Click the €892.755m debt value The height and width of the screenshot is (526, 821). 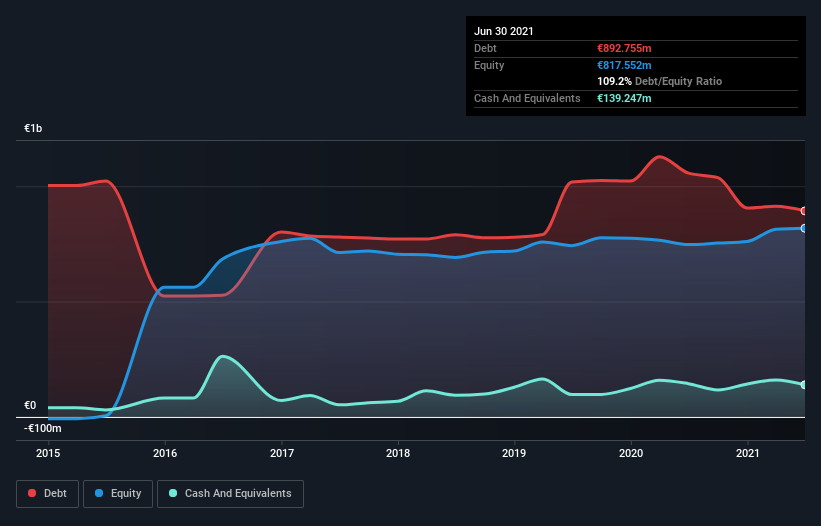point(624,48)
